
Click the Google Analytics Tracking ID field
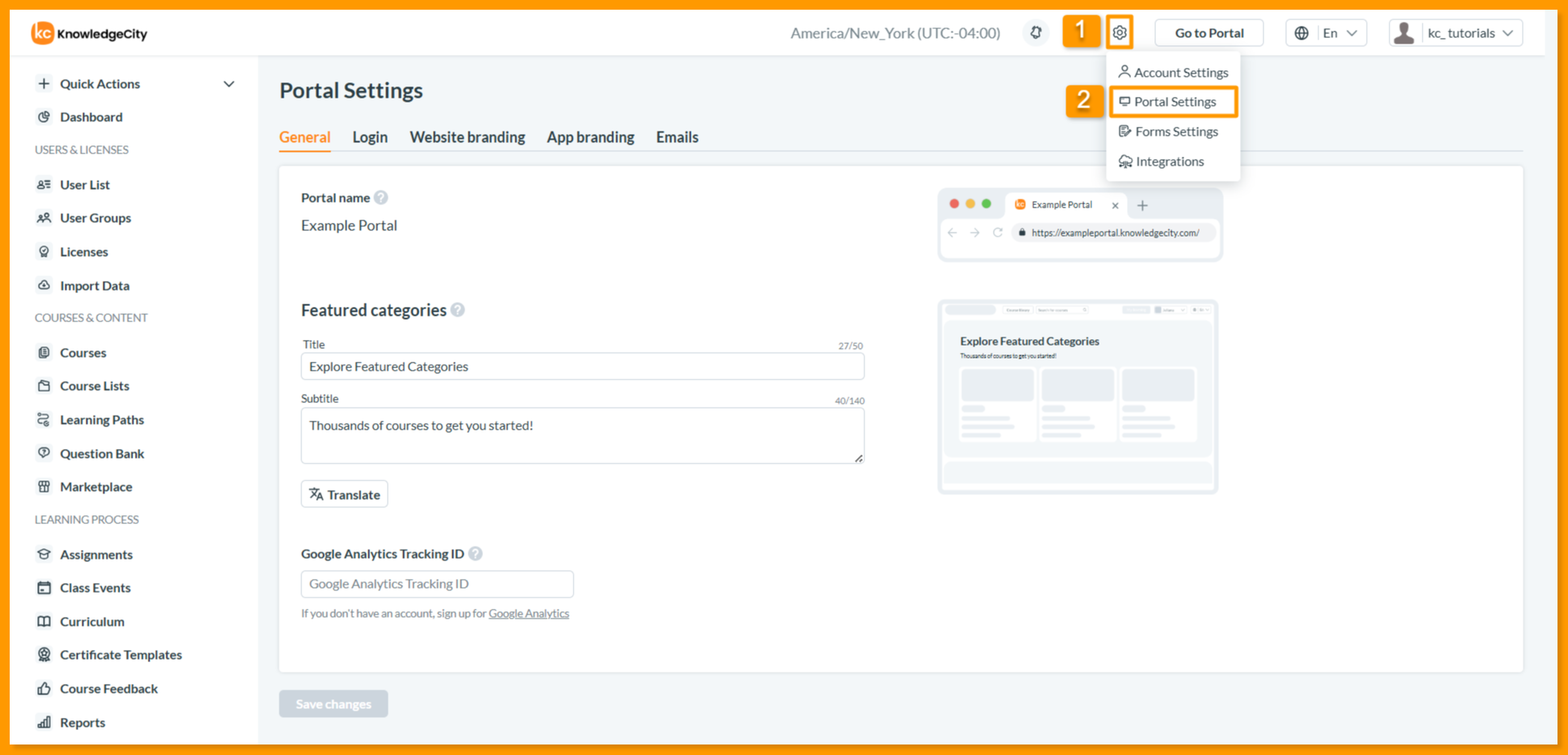coord(437,584)
